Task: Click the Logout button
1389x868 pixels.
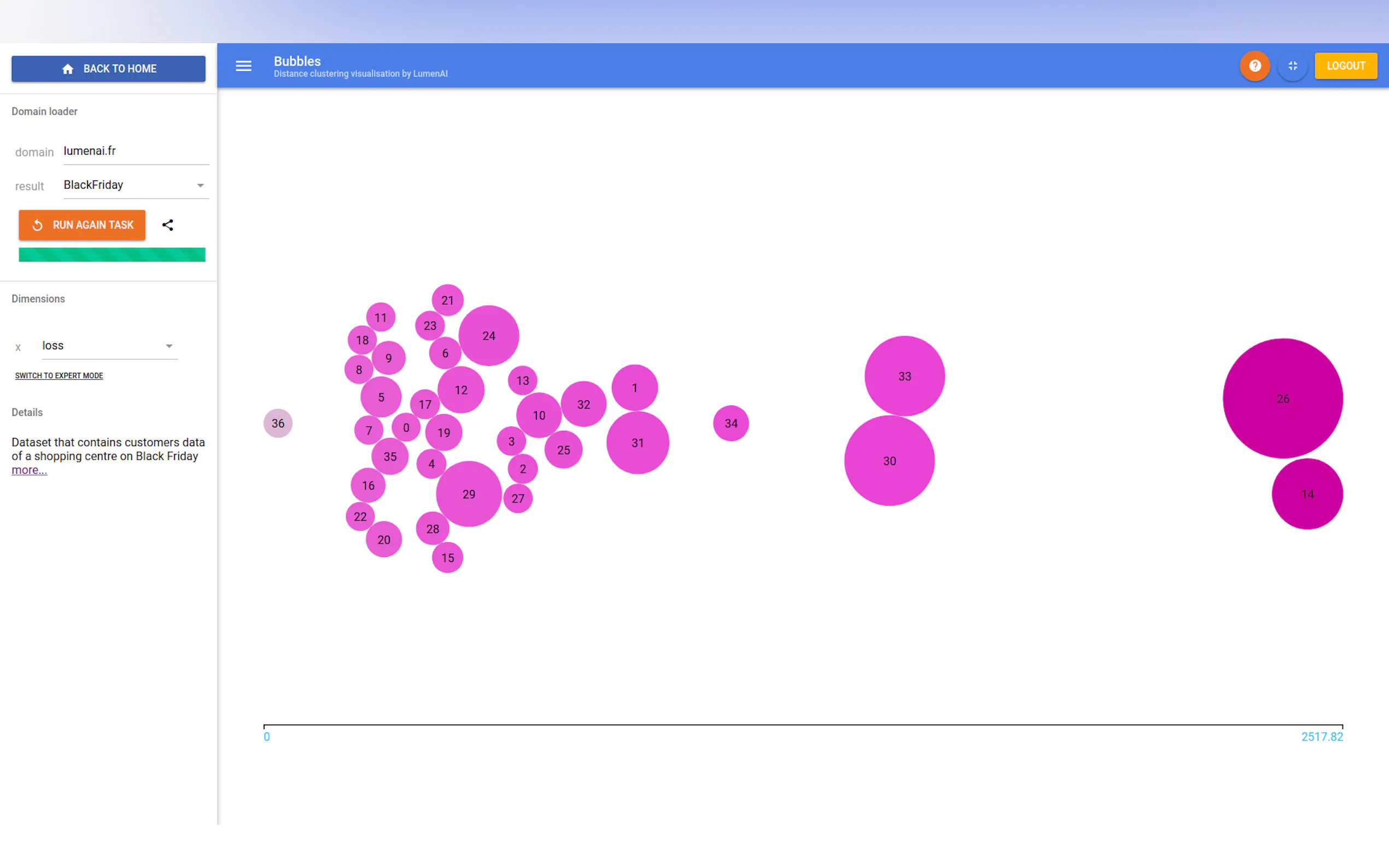Action: pyautogui.click(x=1345, y=66)
